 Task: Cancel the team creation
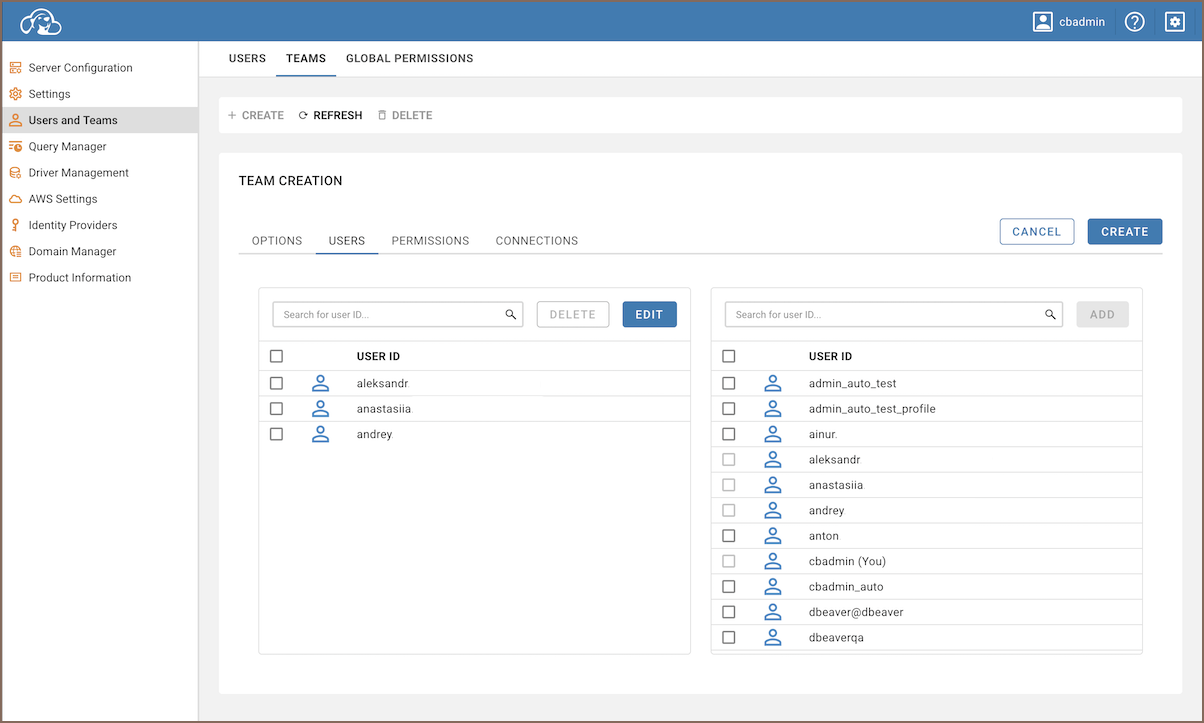click(x=1036, y=232)
